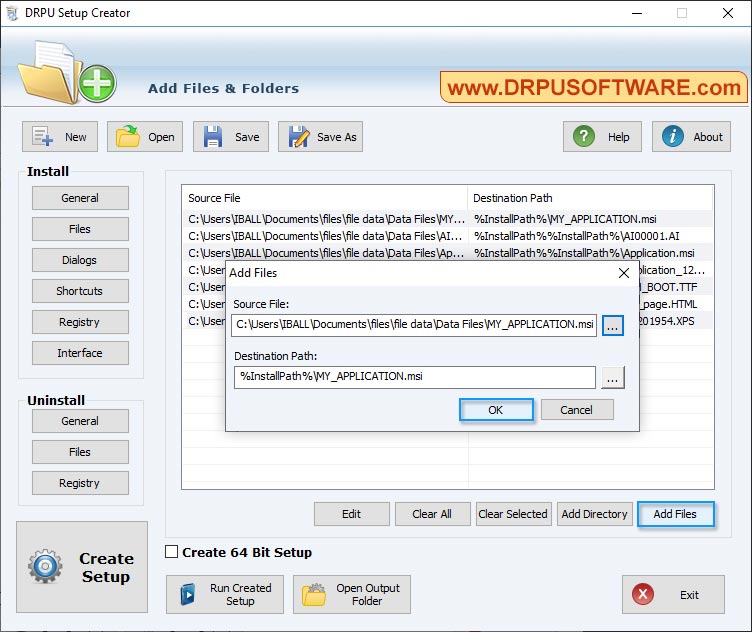Click the Create Setup gear icon

pos(45,566)
